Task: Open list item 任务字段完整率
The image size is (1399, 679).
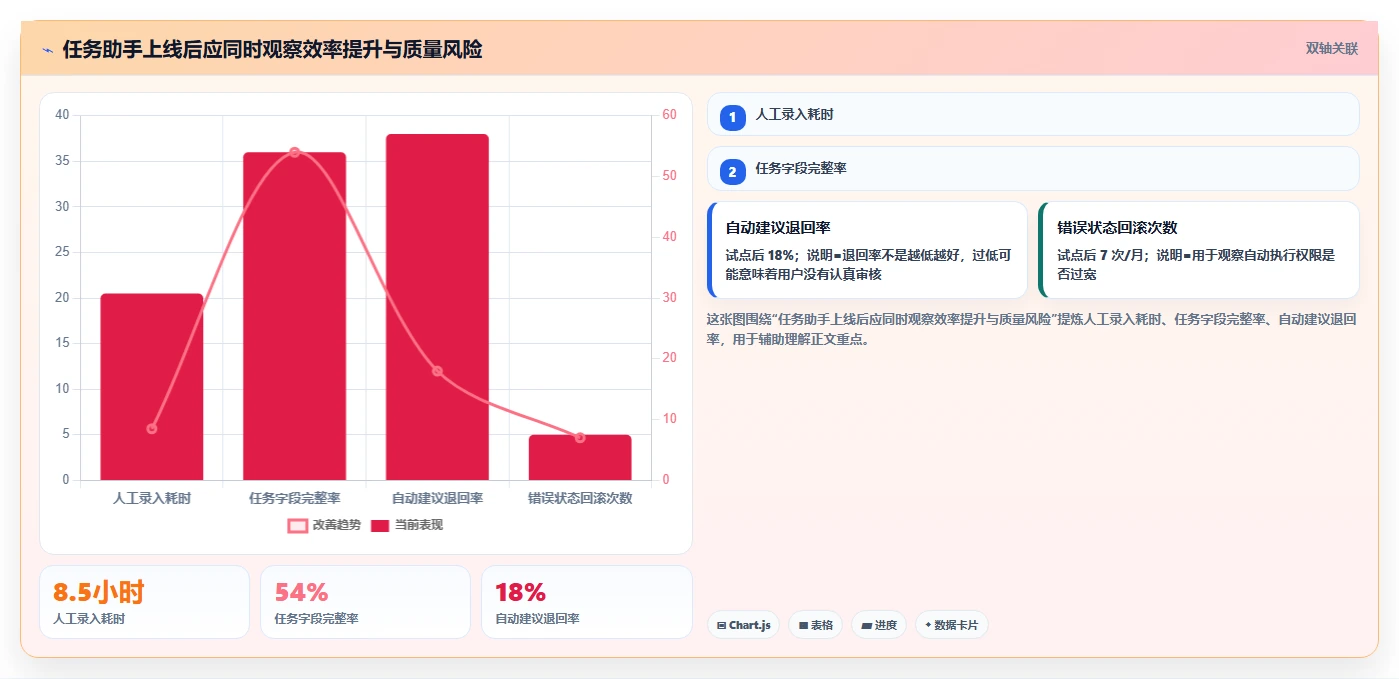Action: pyautogui.click(x=1033, y=169)
